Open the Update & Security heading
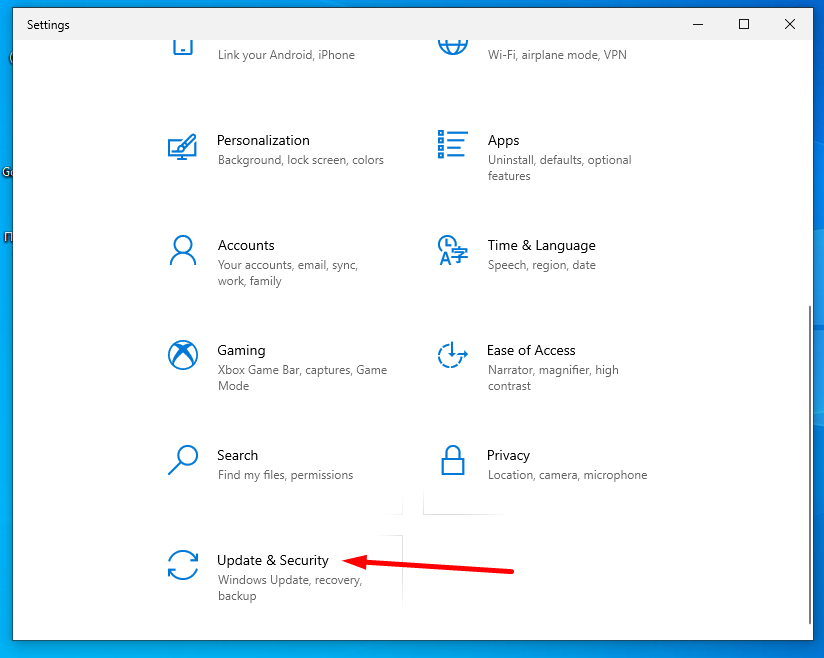Viewport: 824px width, 658px height. pos(273,560)
